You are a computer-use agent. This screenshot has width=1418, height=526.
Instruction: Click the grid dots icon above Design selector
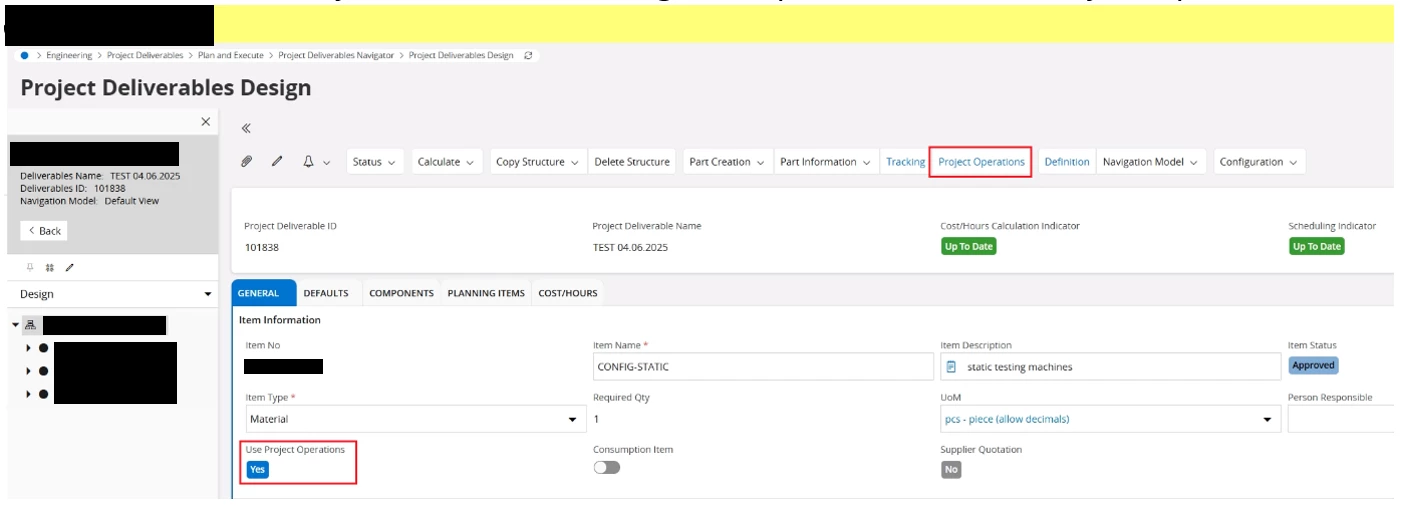50,267
